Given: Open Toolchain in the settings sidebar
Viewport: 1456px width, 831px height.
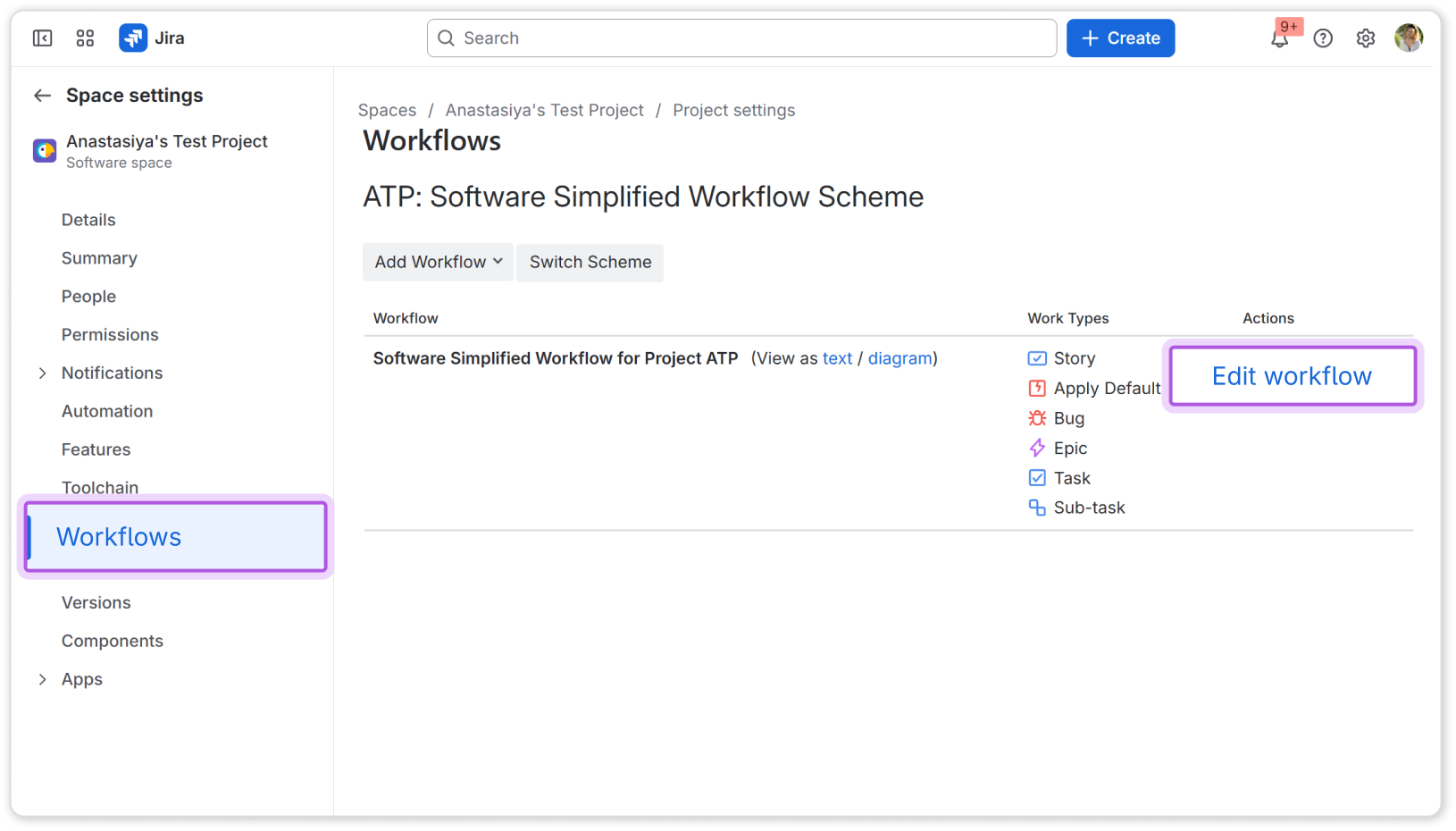Looking at the screenshot, I should pyautogui.click(x=100, y=488).
